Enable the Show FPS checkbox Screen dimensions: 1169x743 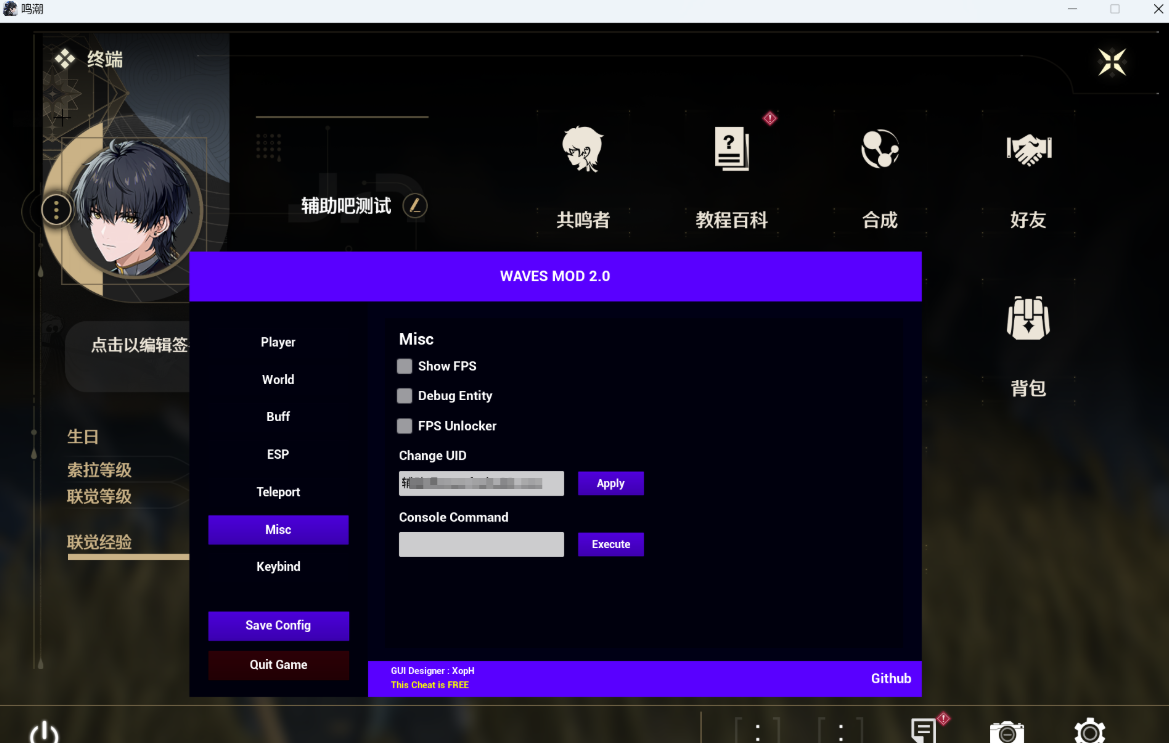[404, 366]
